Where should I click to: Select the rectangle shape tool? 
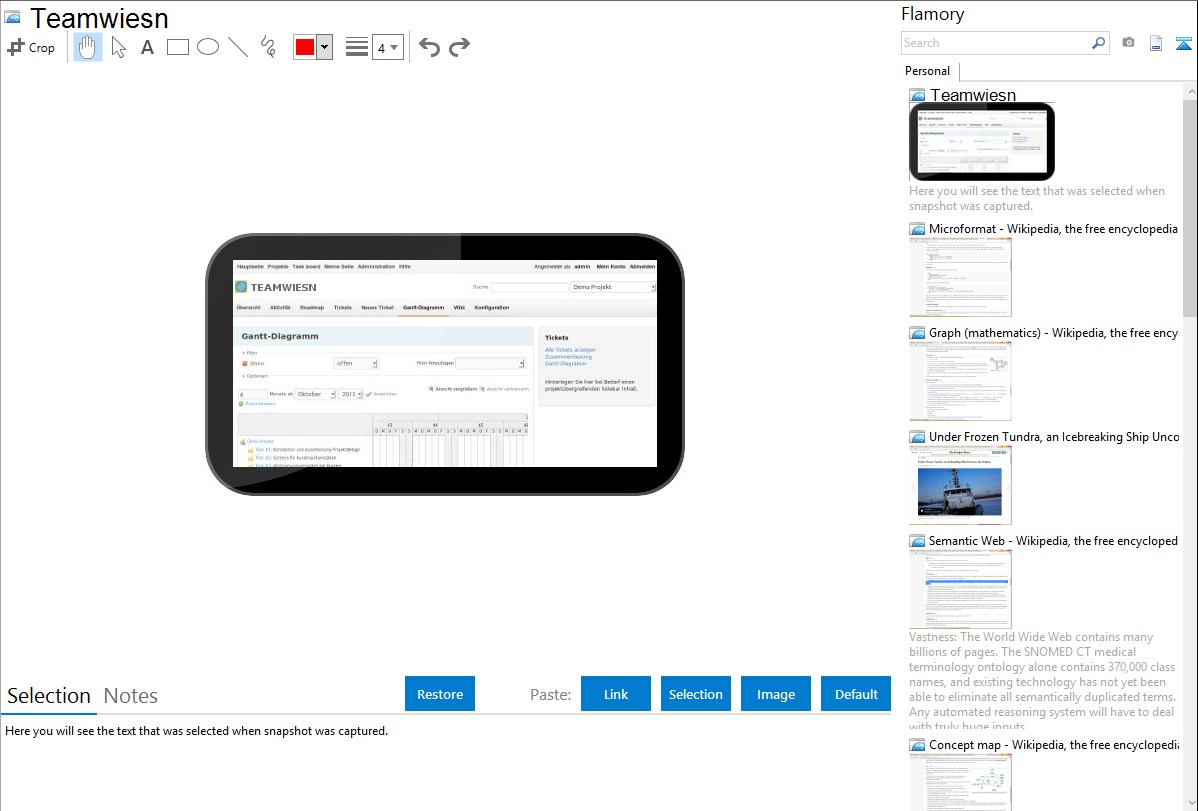point(178,47)
